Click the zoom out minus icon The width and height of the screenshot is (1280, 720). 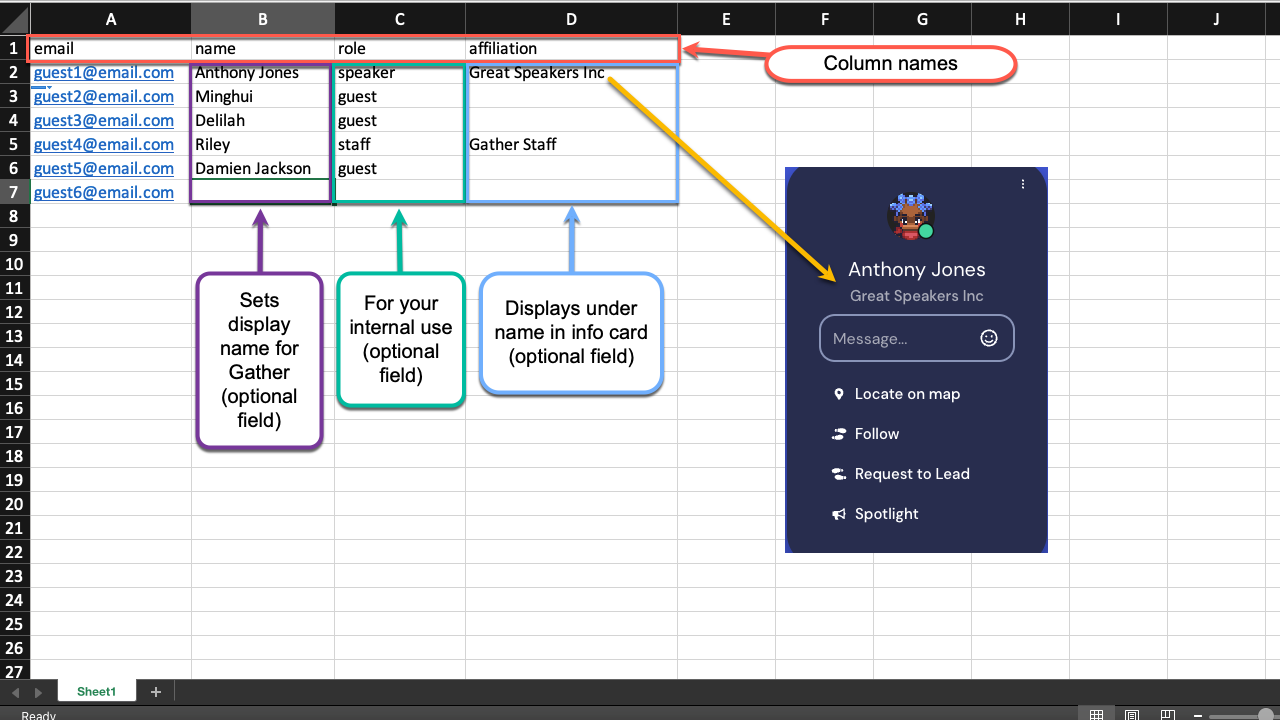coord(1198,714)
